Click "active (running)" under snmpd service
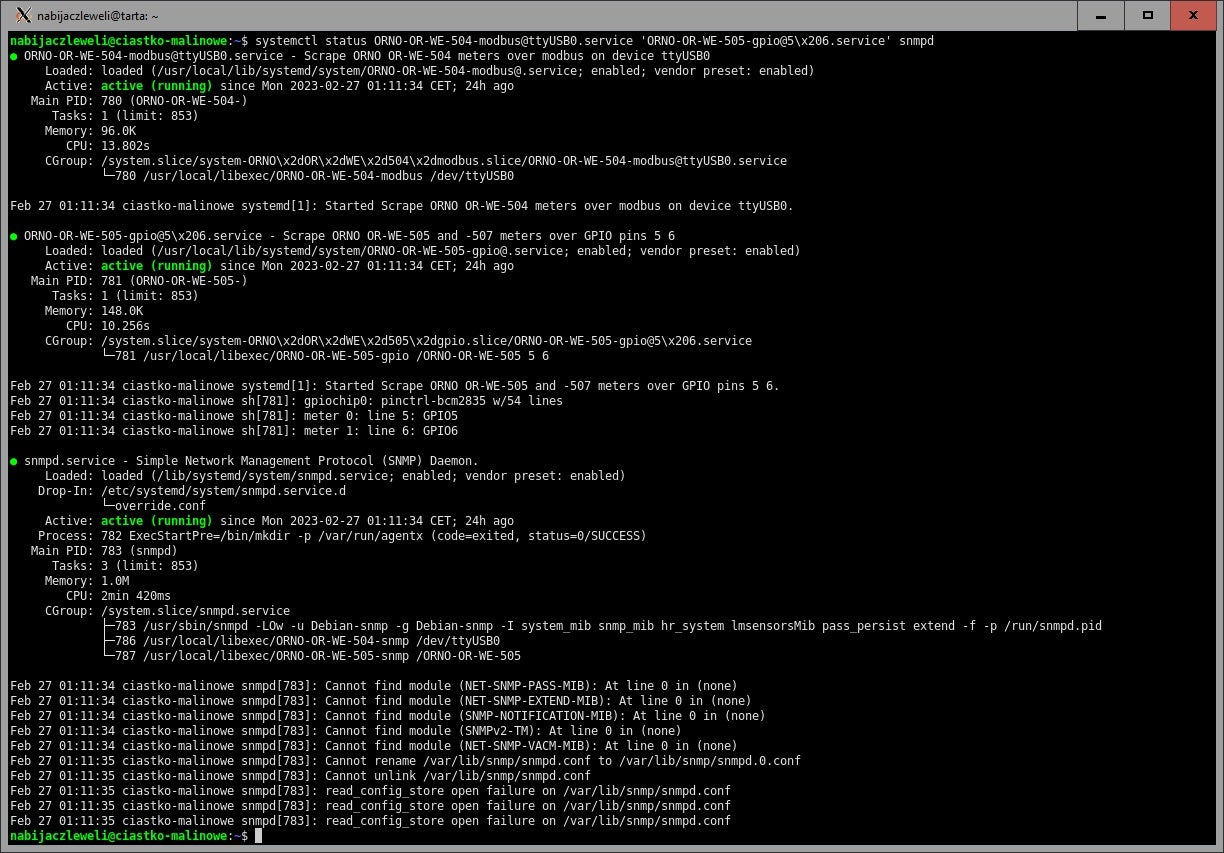Image resolution: width=1224 pixels, height=853 pixels. (156, 521)
